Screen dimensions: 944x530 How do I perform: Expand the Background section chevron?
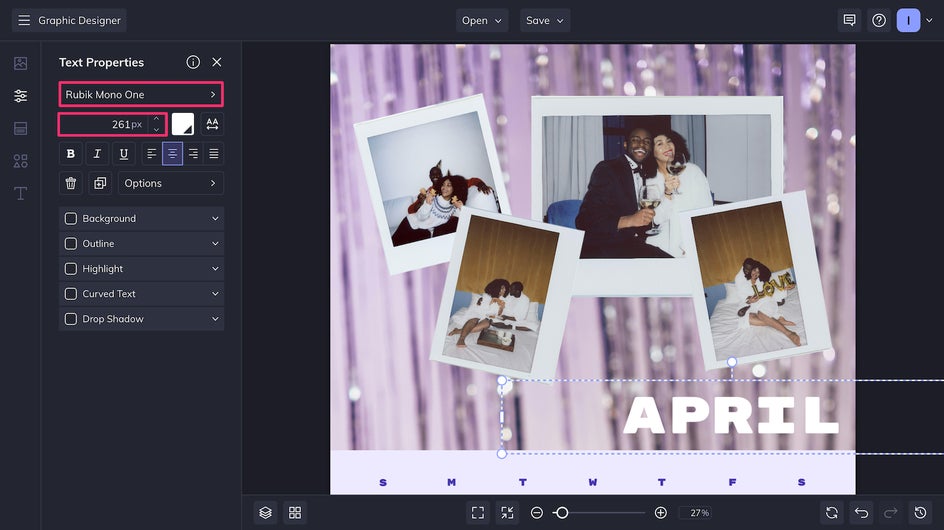(x=215, y=219)
